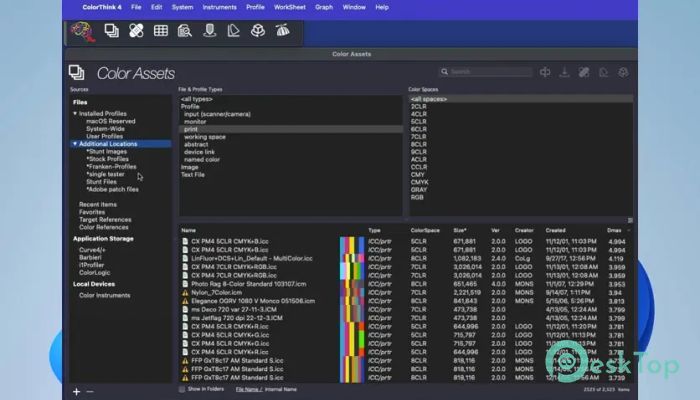Sort the list by Created column
Screen dimensions: 700x400
tap(555, 230)
